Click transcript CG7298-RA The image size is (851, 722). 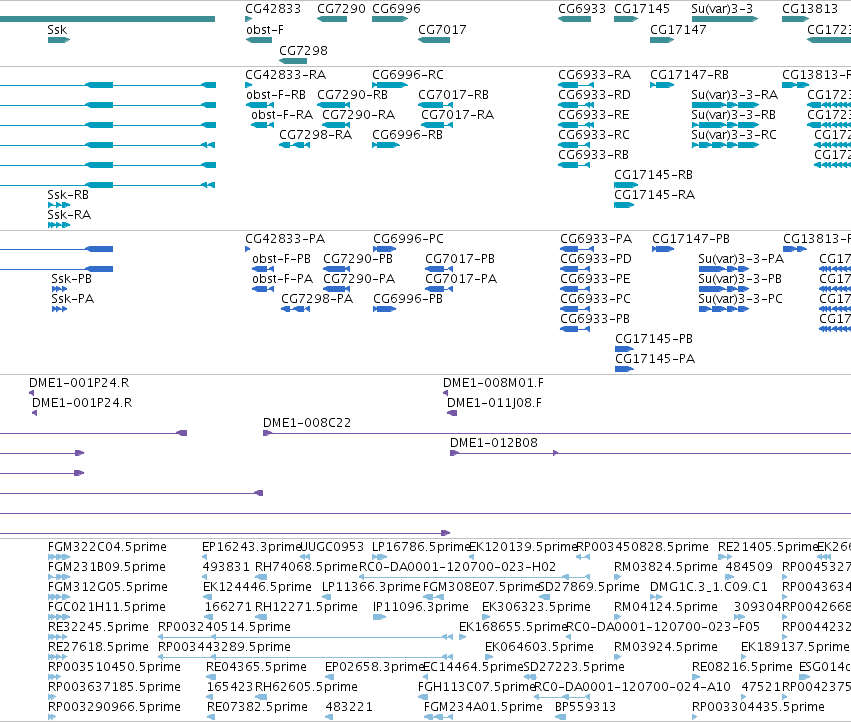click(x=315, y=135)
